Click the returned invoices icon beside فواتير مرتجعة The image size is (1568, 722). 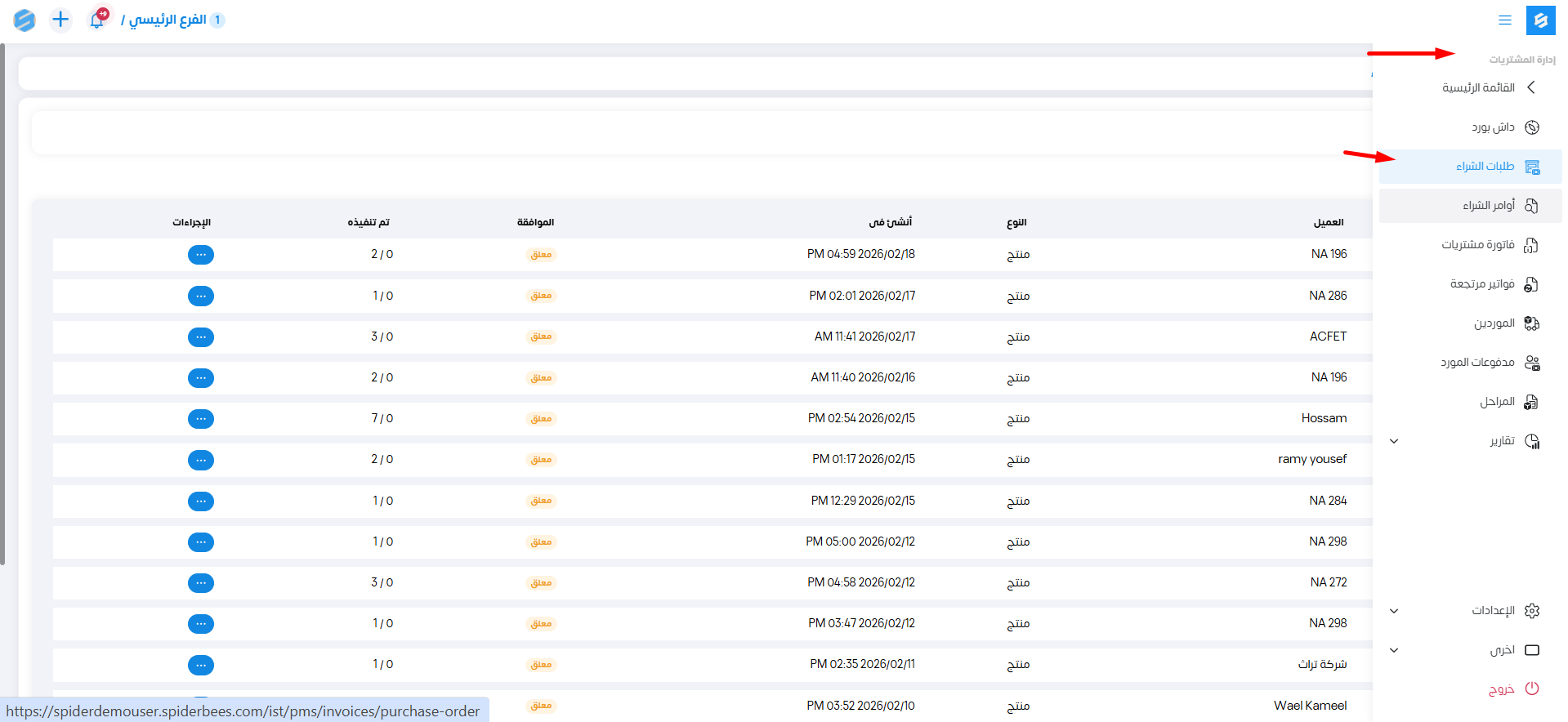1531,284
